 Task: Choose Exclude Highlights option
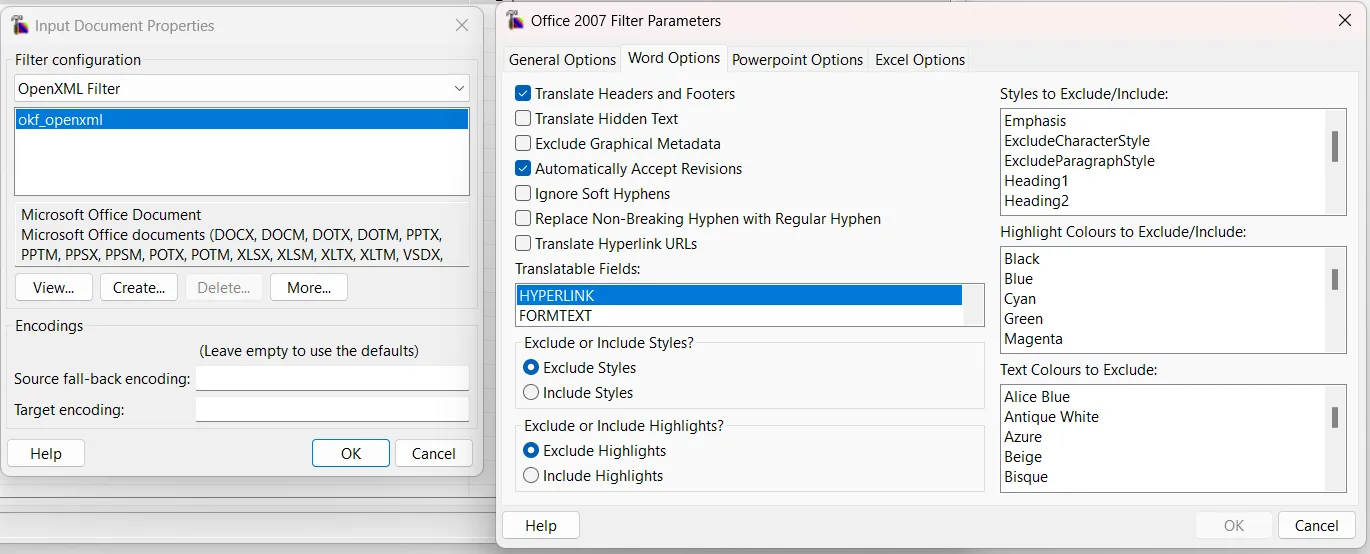point(531,450)
